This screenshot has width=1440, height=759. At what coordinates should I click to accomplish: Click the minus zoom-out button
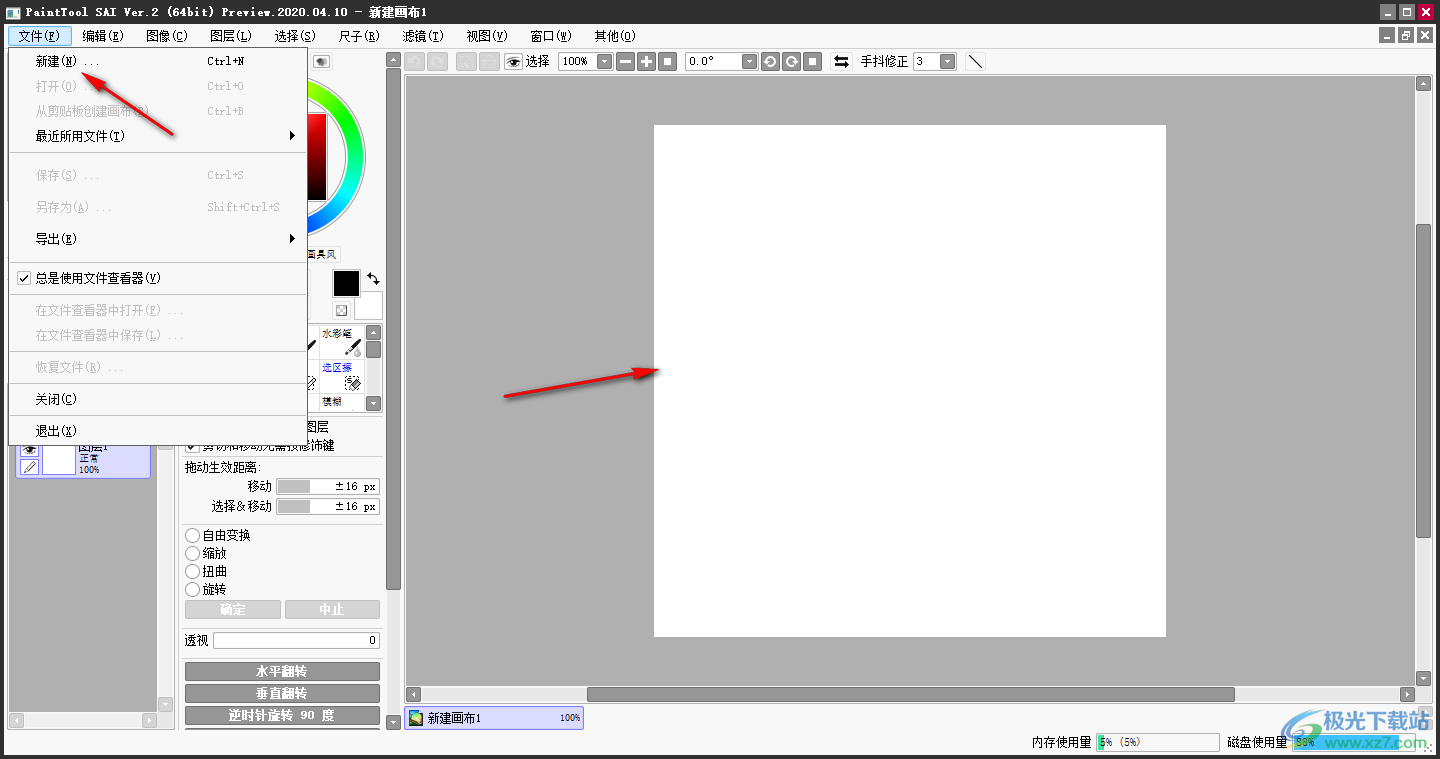click(625, 61)
